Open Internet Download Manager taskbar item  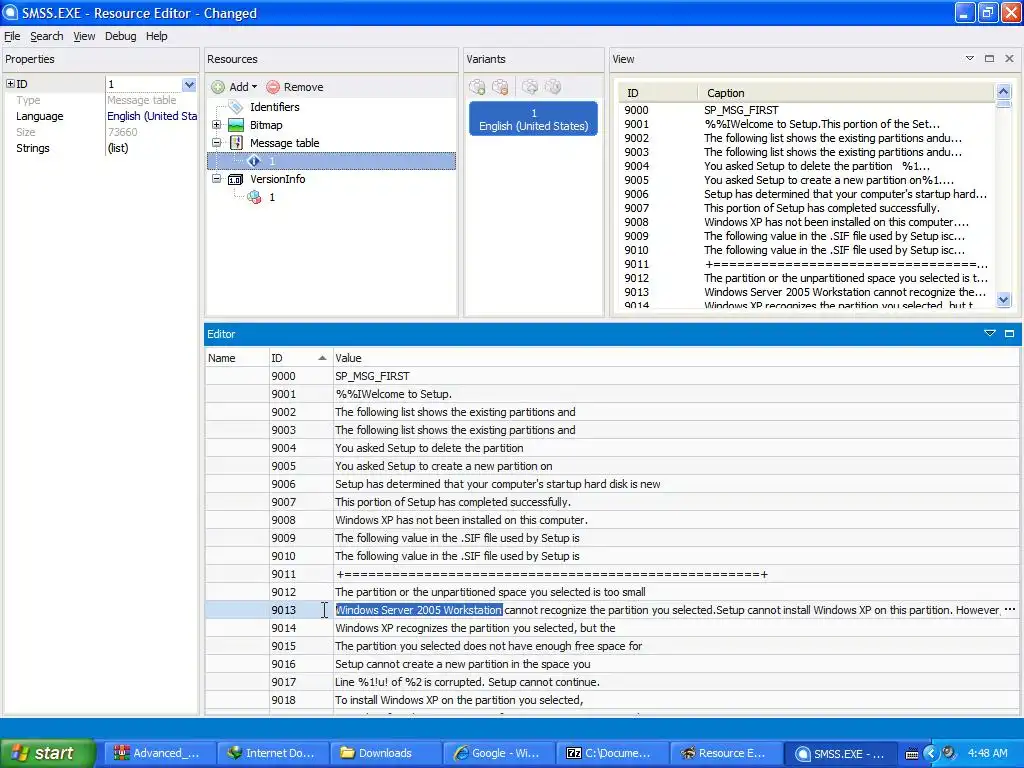pyautogui.click(x=272, y=753)
